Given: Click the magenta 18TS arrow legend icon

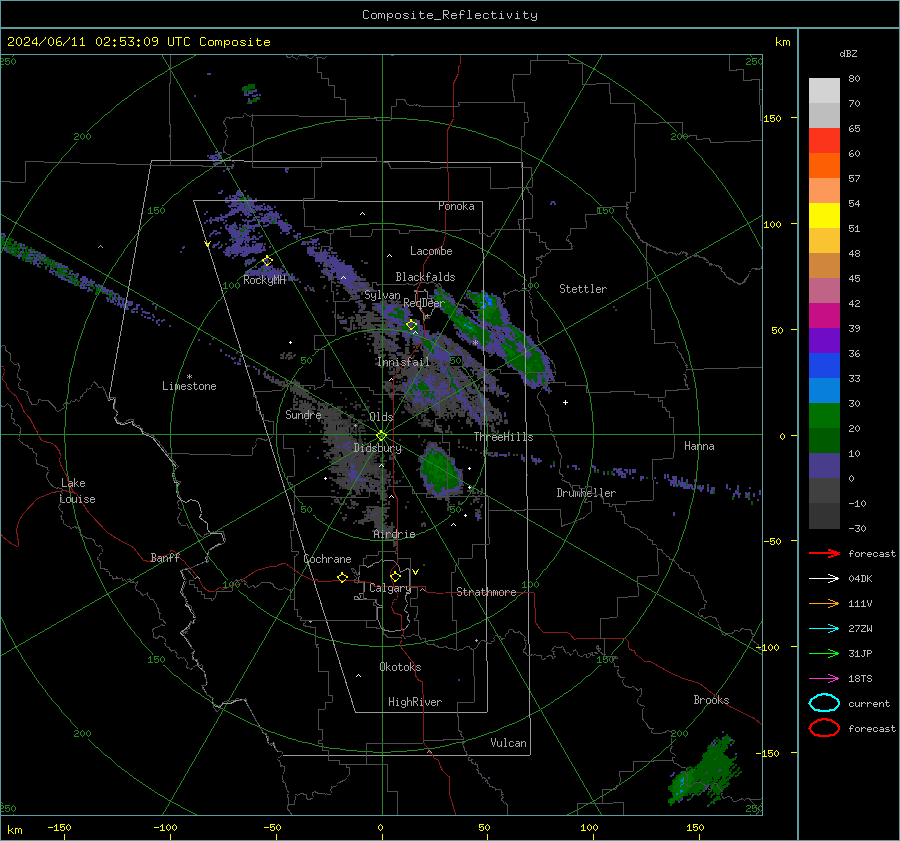Looking at the screenshot, I should [x=824, y=679].
